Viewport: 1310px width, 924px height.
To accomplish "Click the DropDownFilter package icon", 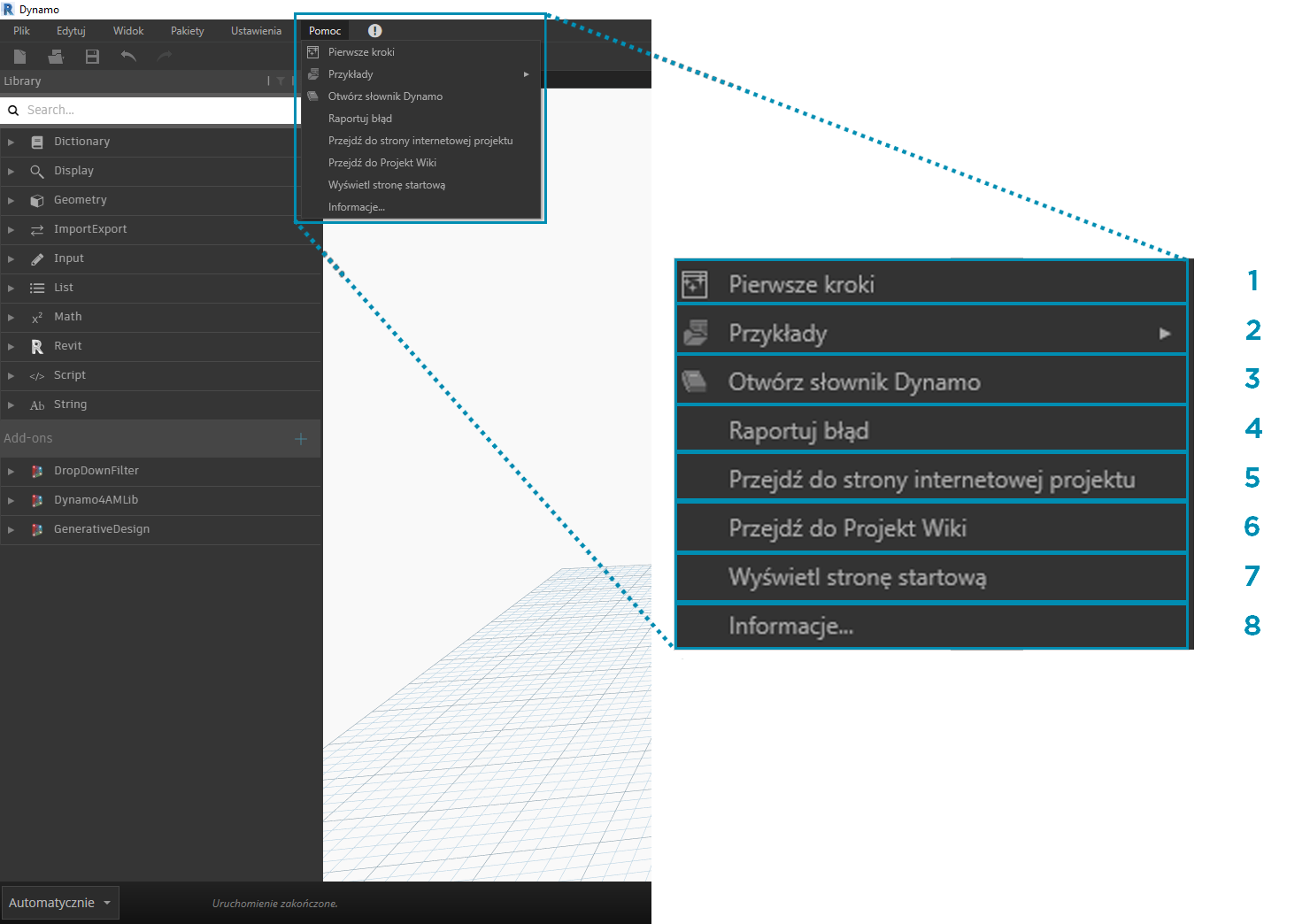I will (x=37, y=471).
